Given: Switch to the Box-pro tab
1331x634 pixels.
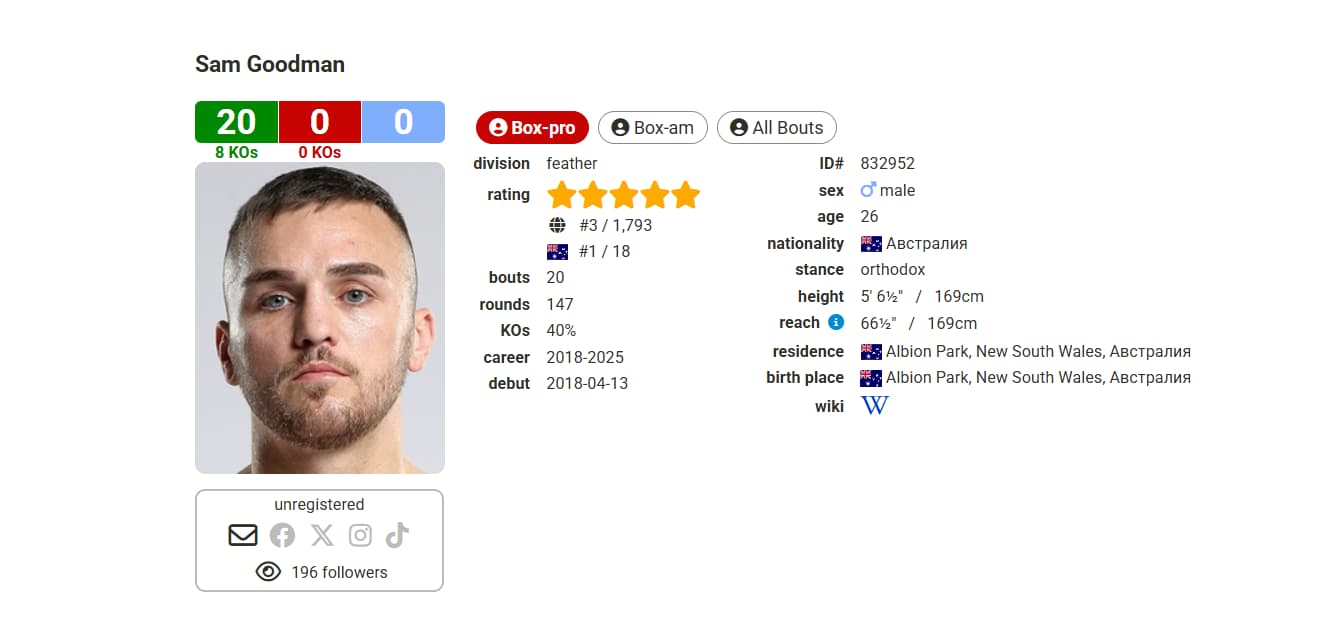Looking at the screenshot, I should point(532,128).
